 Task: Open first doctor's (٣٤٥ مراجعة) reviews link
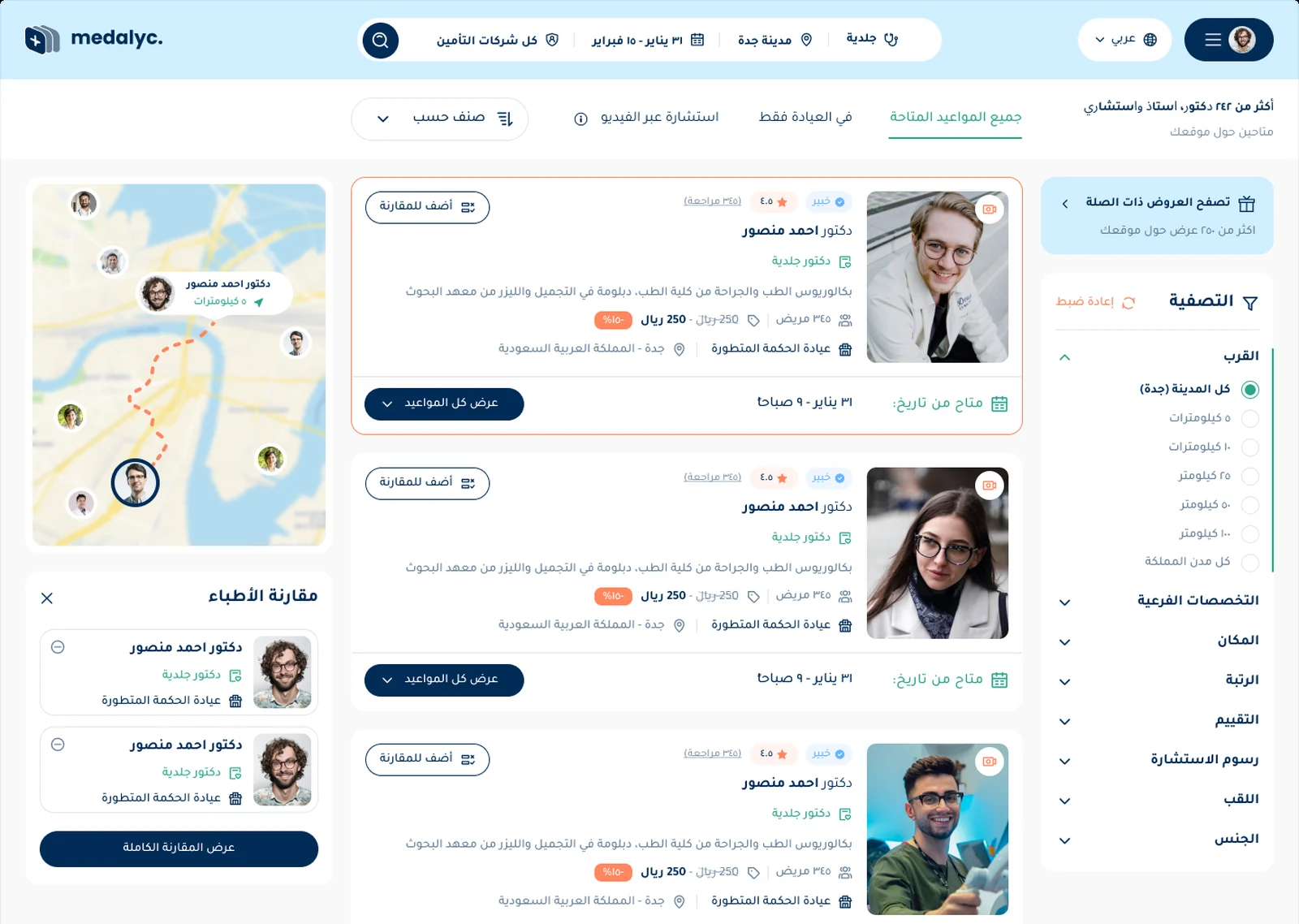coord(712,201)
